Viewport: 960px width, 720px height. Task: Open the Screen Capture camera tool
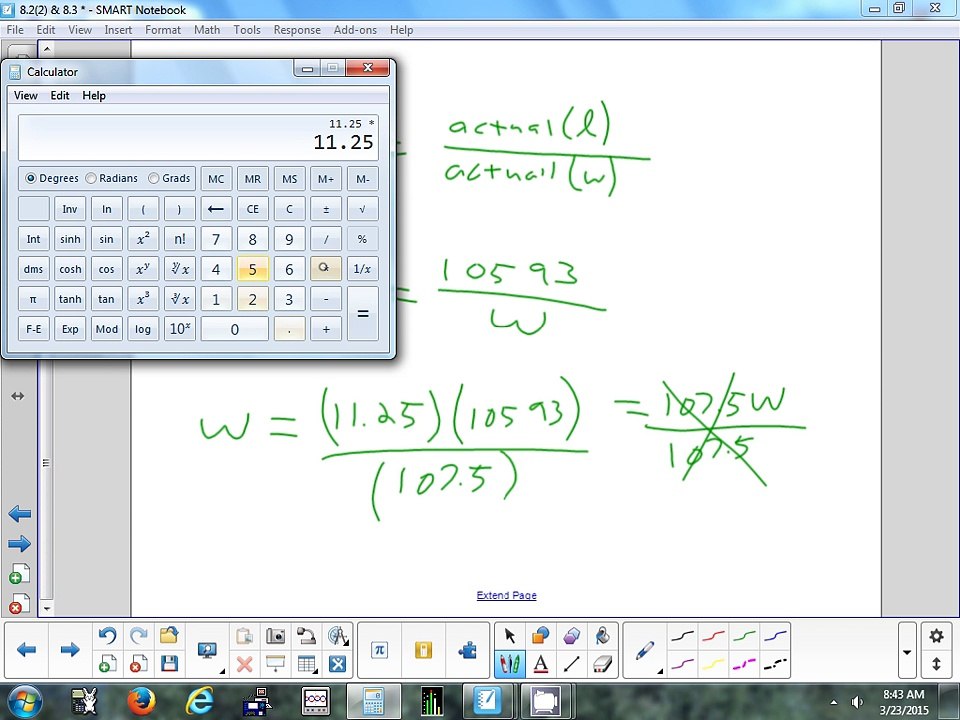pos(276,636)
